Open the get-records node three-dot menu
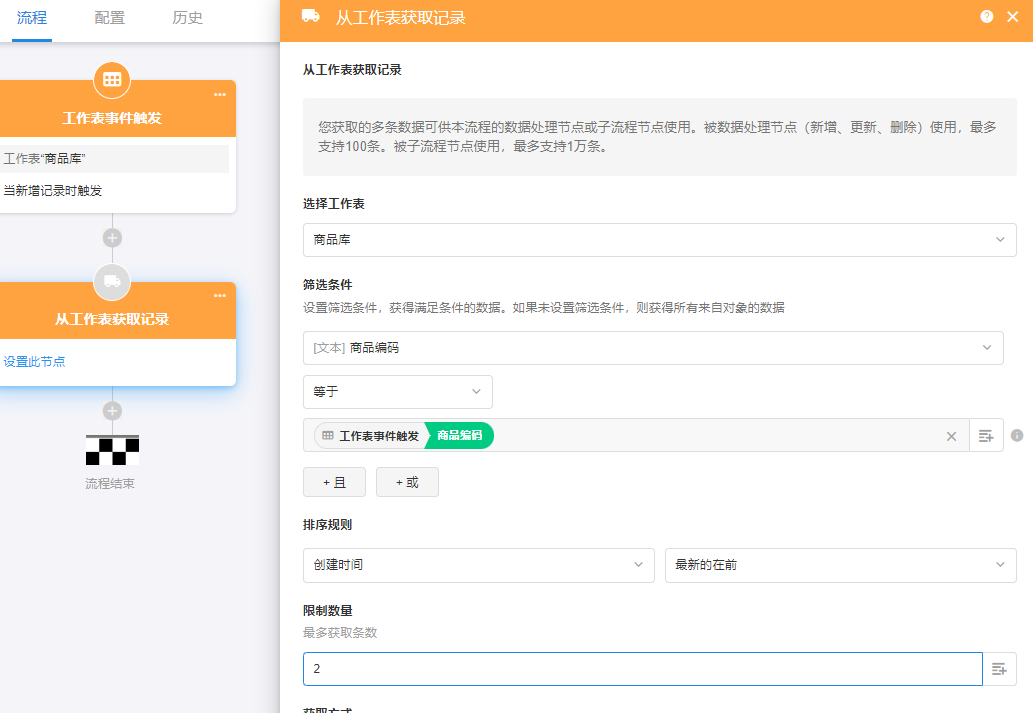 pos(220,296)
